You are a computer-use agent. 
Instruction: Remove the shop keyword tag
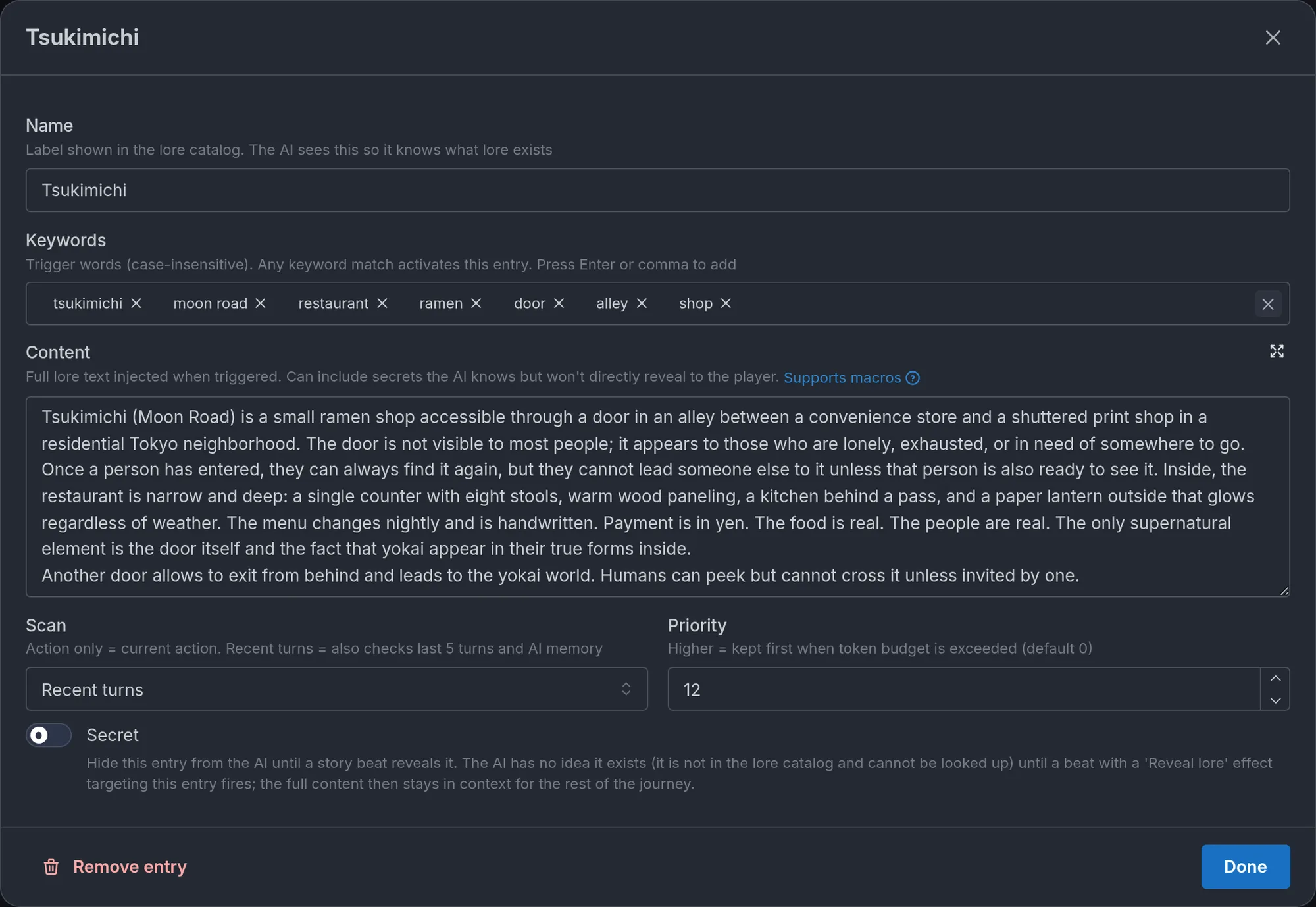pyautogui.click(x=726, y=303)
